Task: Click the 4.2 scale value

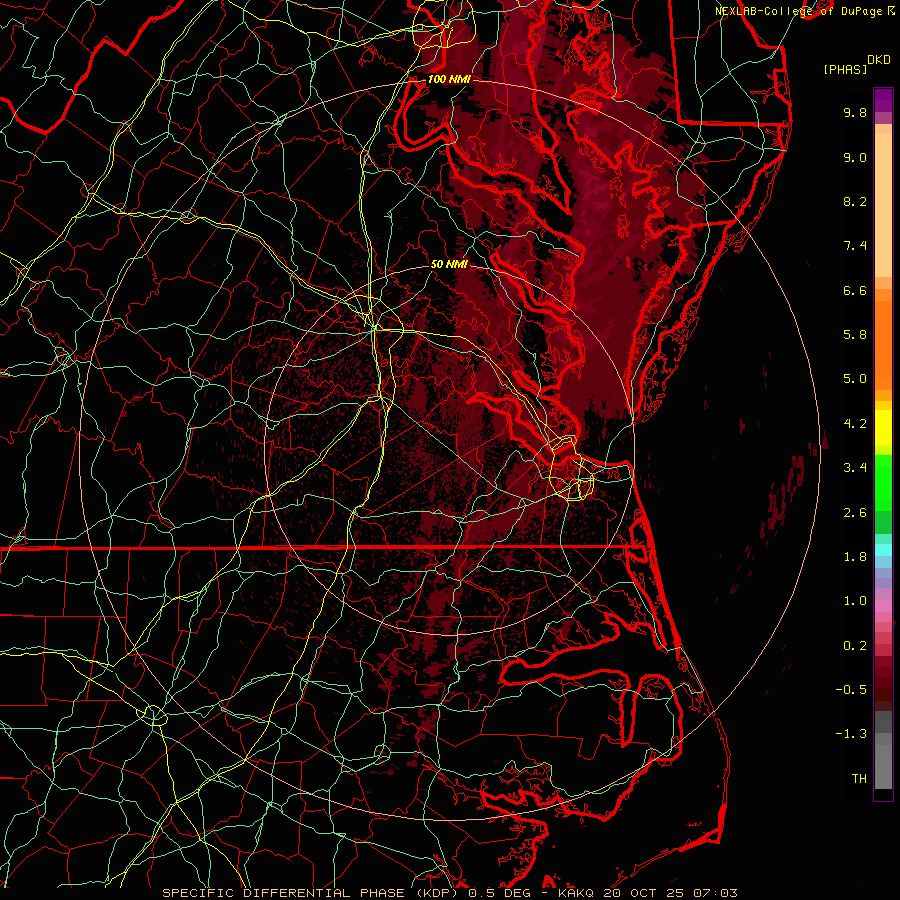Action: 855,424
